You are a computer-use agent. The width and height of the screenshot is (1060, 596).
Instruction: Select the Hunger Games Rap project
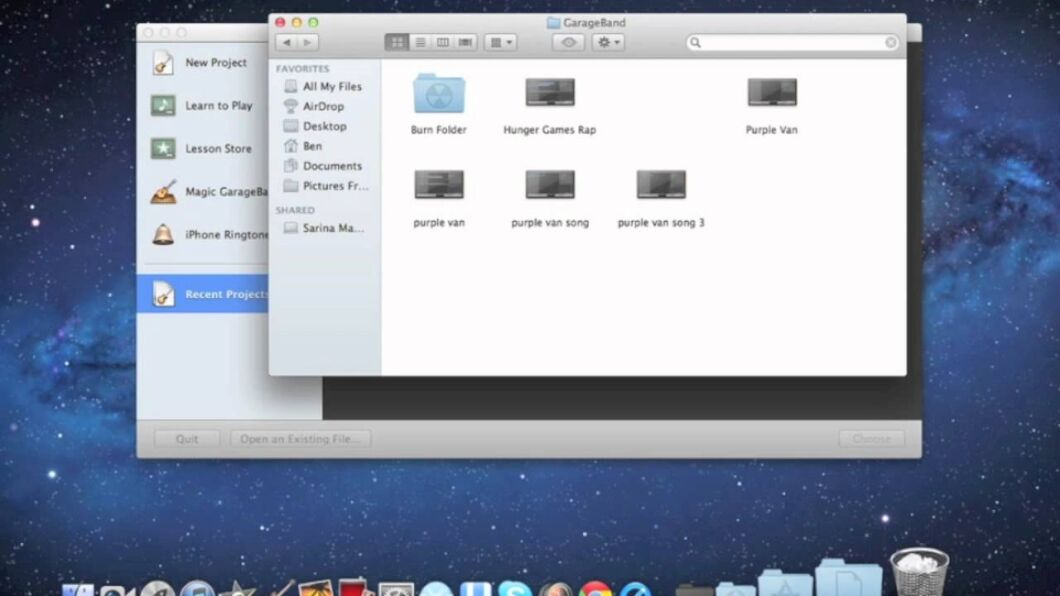click(x=550, y=95)
